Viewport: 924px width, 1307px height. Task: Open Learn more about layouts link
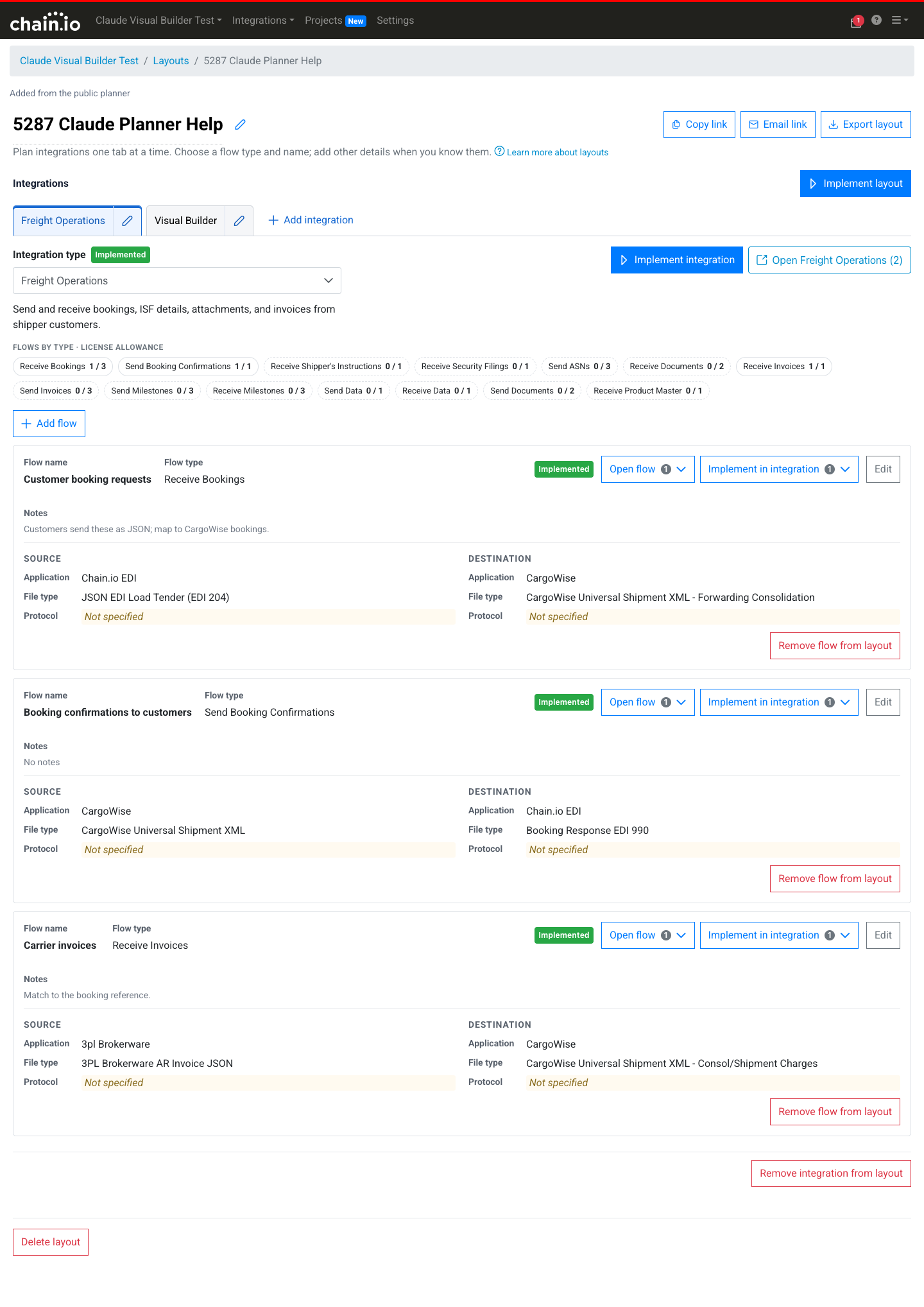point(557,152)
